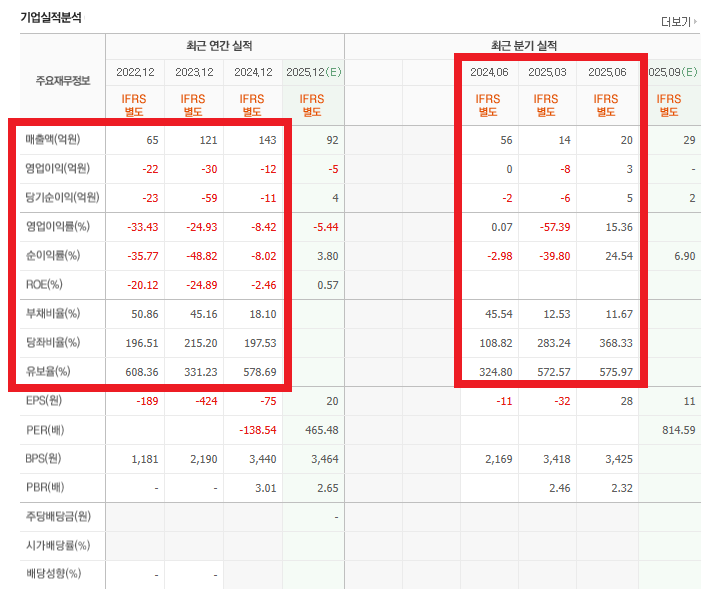709x589 pixels.
Task: Click the 2025.12(E) estimate column header
Action: tap(313, 72)
